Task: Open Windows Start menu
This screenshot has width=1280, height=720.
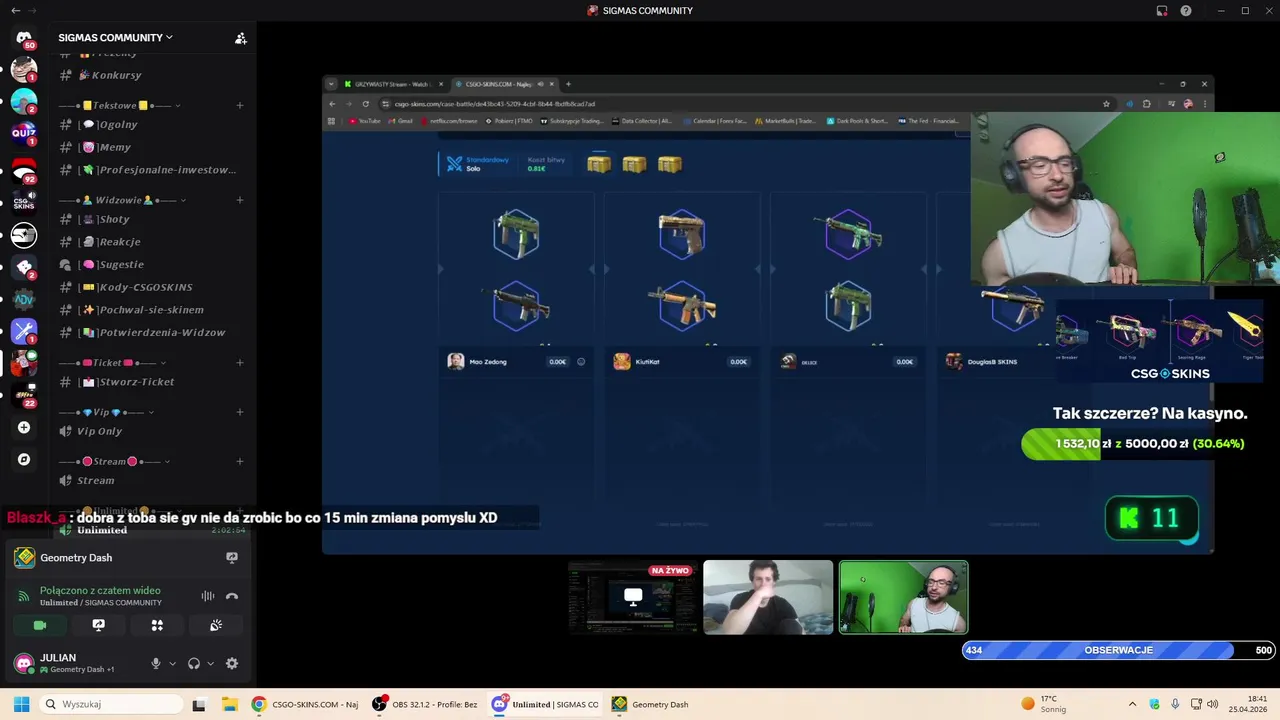Action: [21, 704]
